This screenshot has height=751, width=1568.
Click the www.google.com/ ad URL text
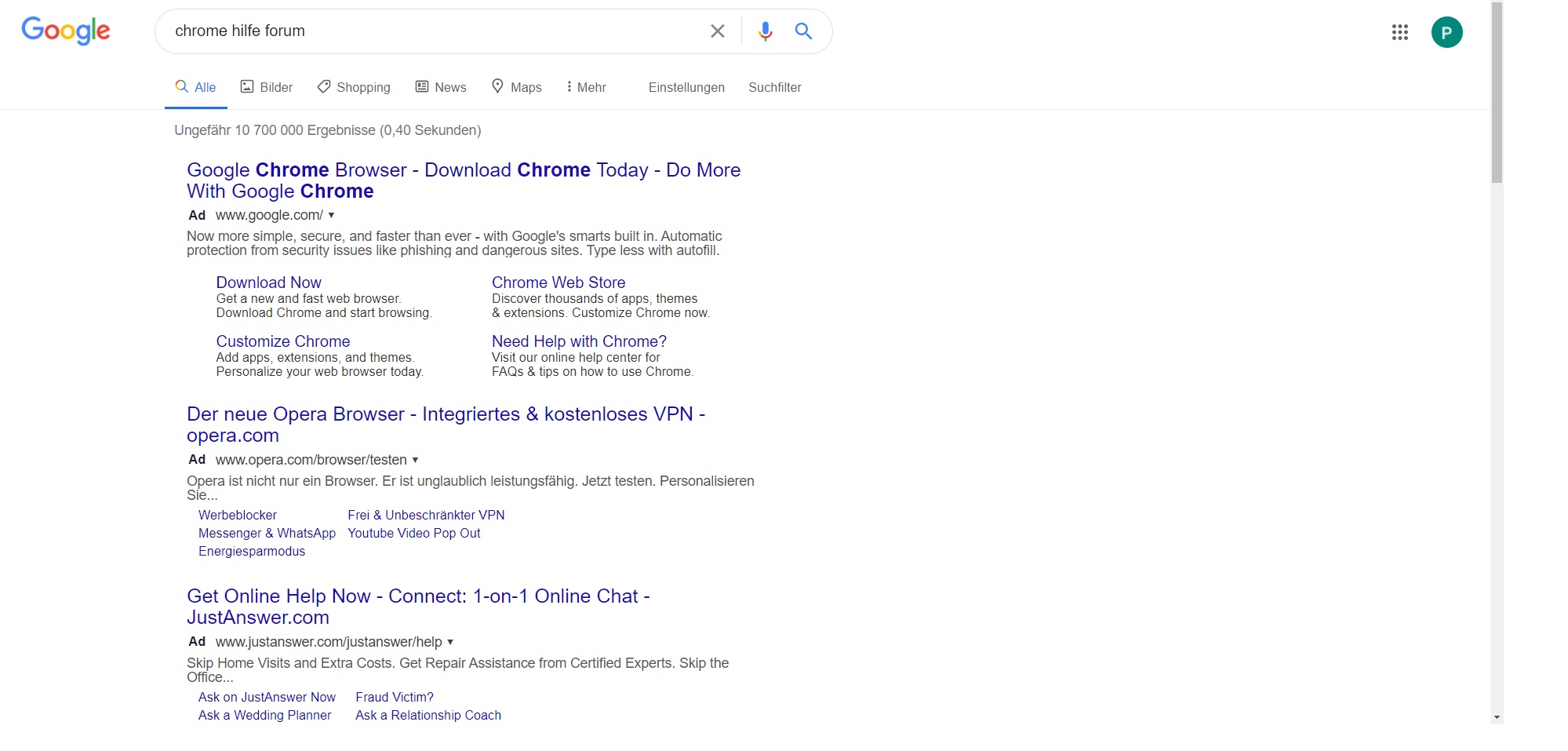click(x=269, y=215)
